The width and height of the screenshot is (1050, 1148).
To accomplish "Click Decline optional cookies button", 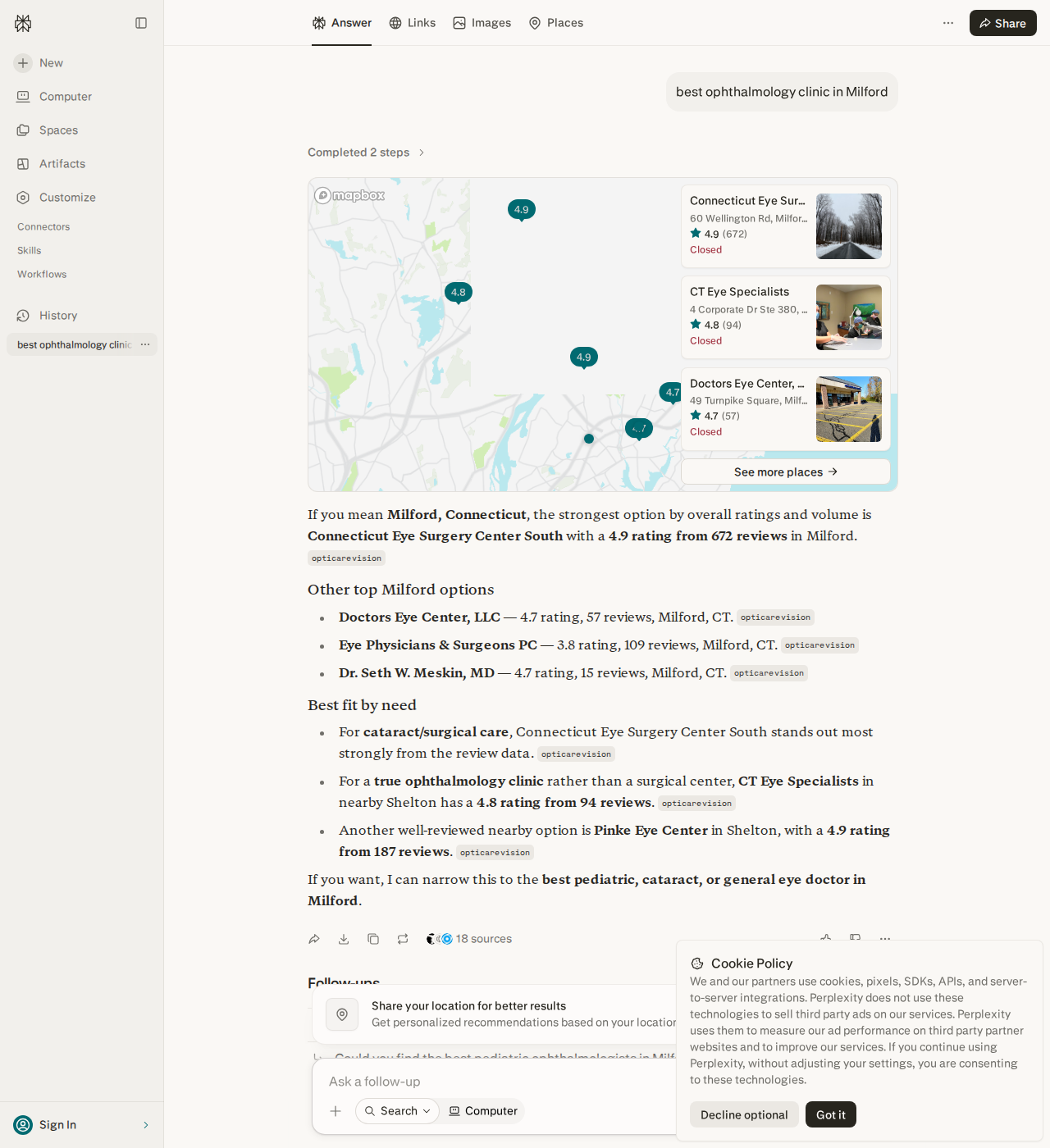I will 744,1114.
